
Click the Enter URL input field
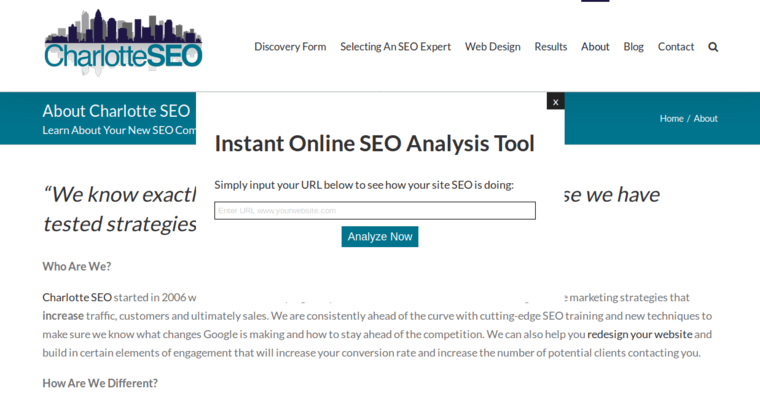(375, 210)
